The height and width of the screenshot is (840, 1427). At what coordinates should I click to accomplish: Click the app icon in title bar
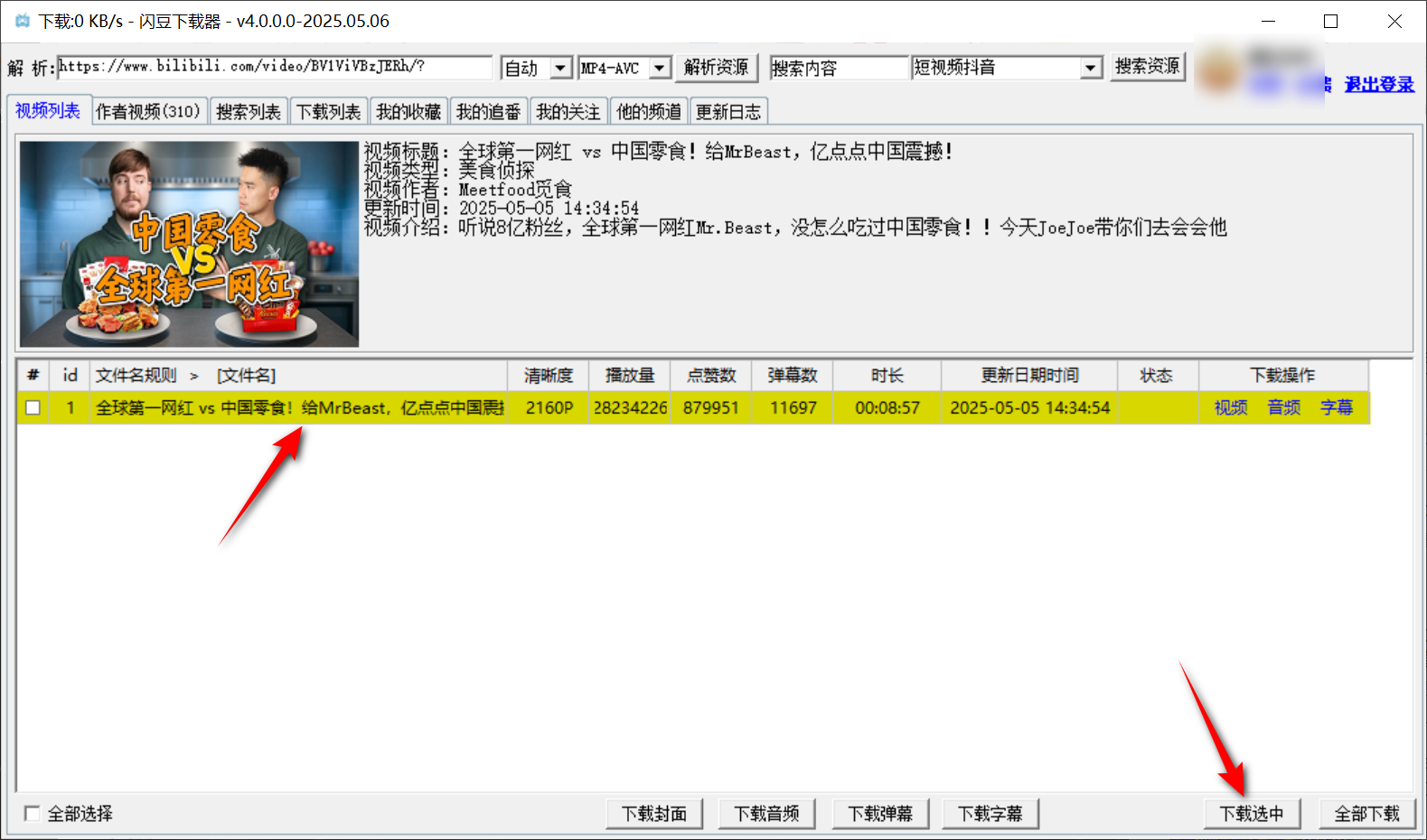(23, 21)
